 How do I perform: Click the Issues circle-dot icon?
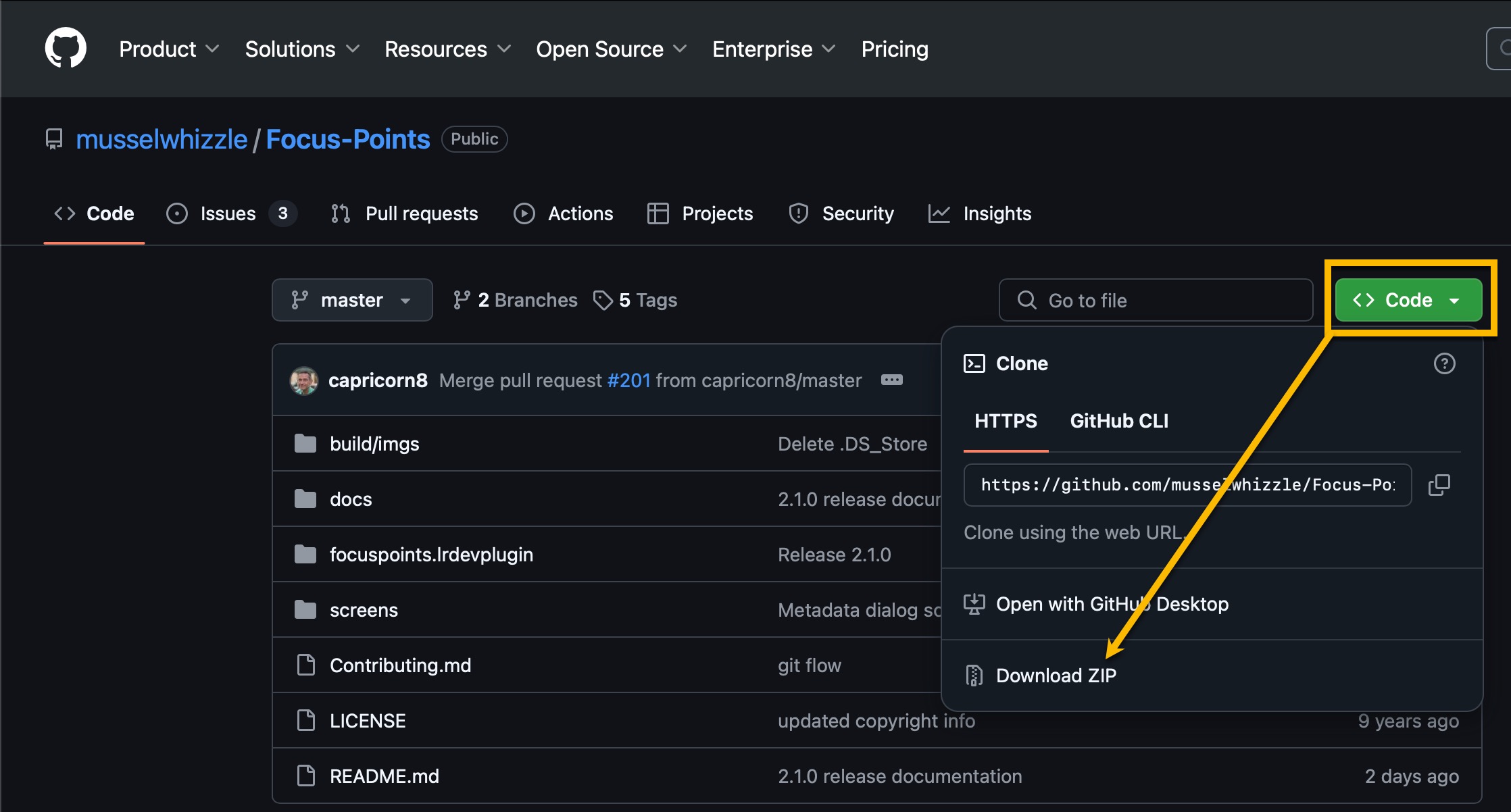[x=177, y=213]
